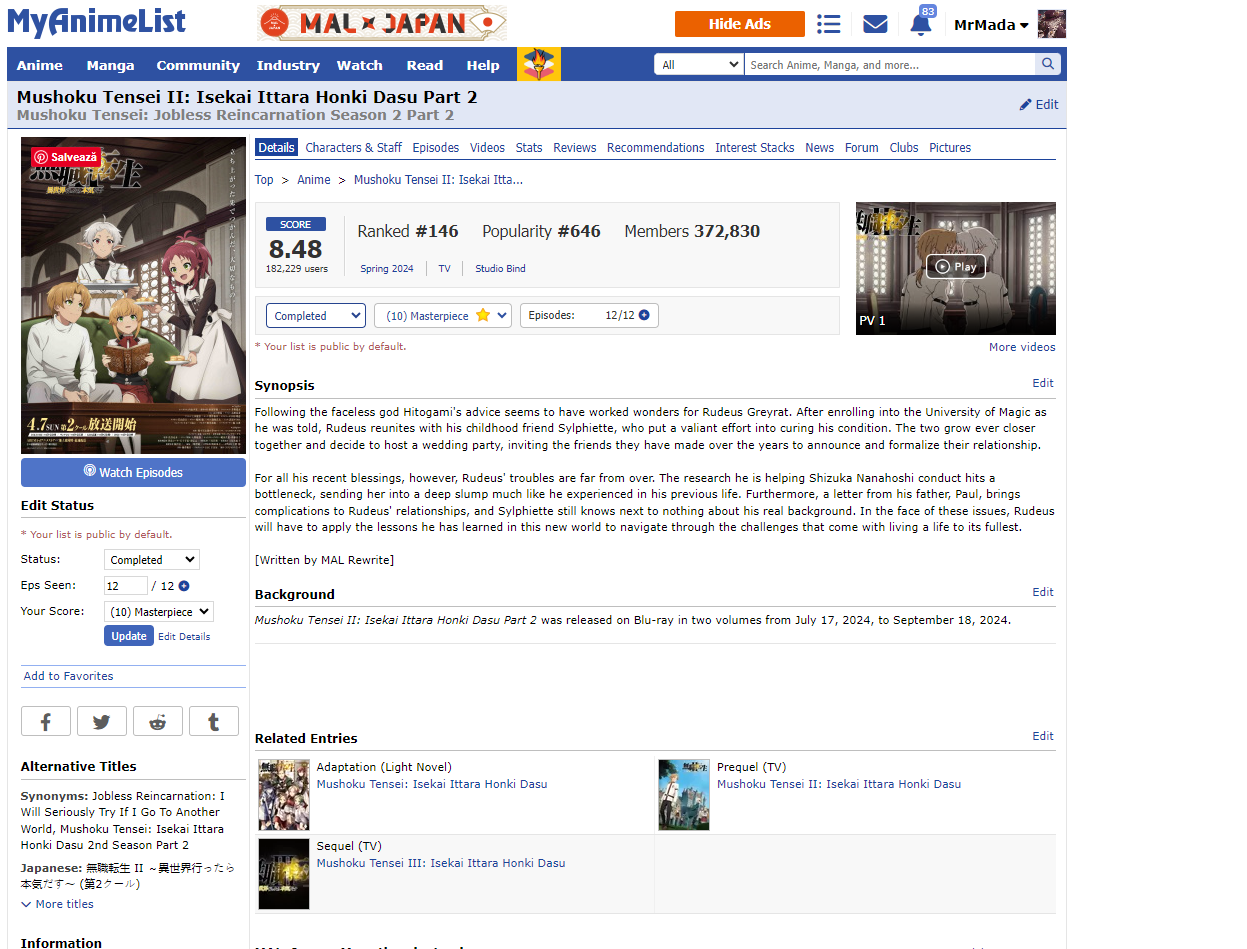
Task: Click Add to Favorites link
Action: click(x=69, y=676)
